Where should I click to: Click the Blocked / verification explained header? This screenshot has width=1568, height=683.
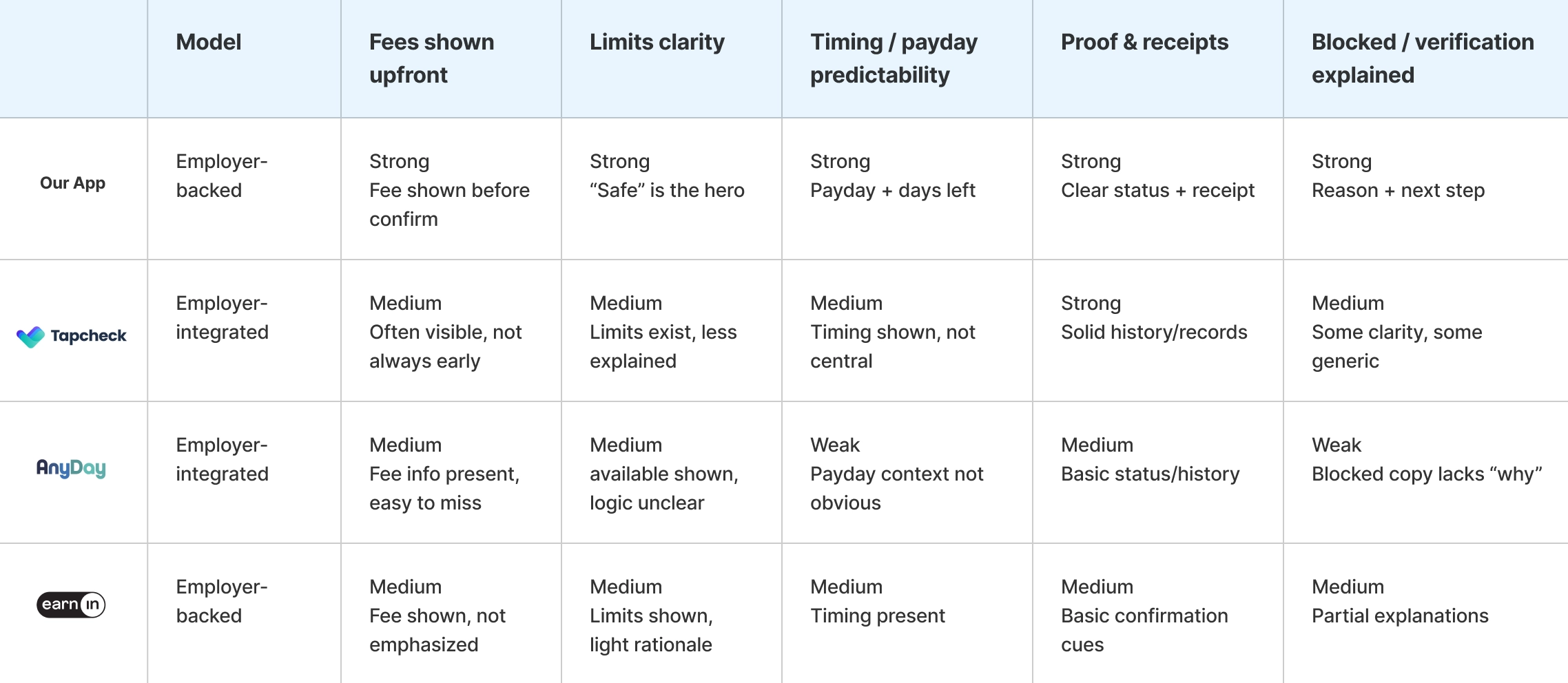point(1422,59)
